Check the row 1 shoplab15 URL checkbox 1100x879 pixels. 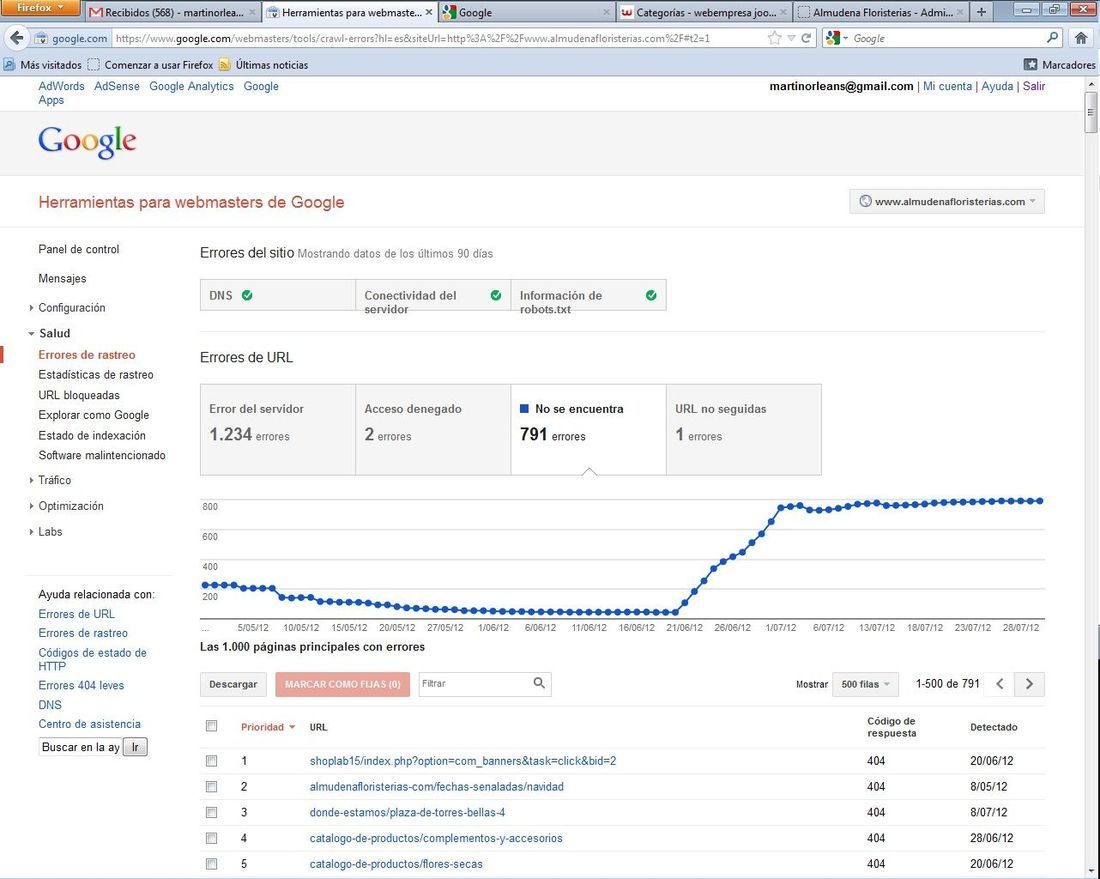point(211,760)
